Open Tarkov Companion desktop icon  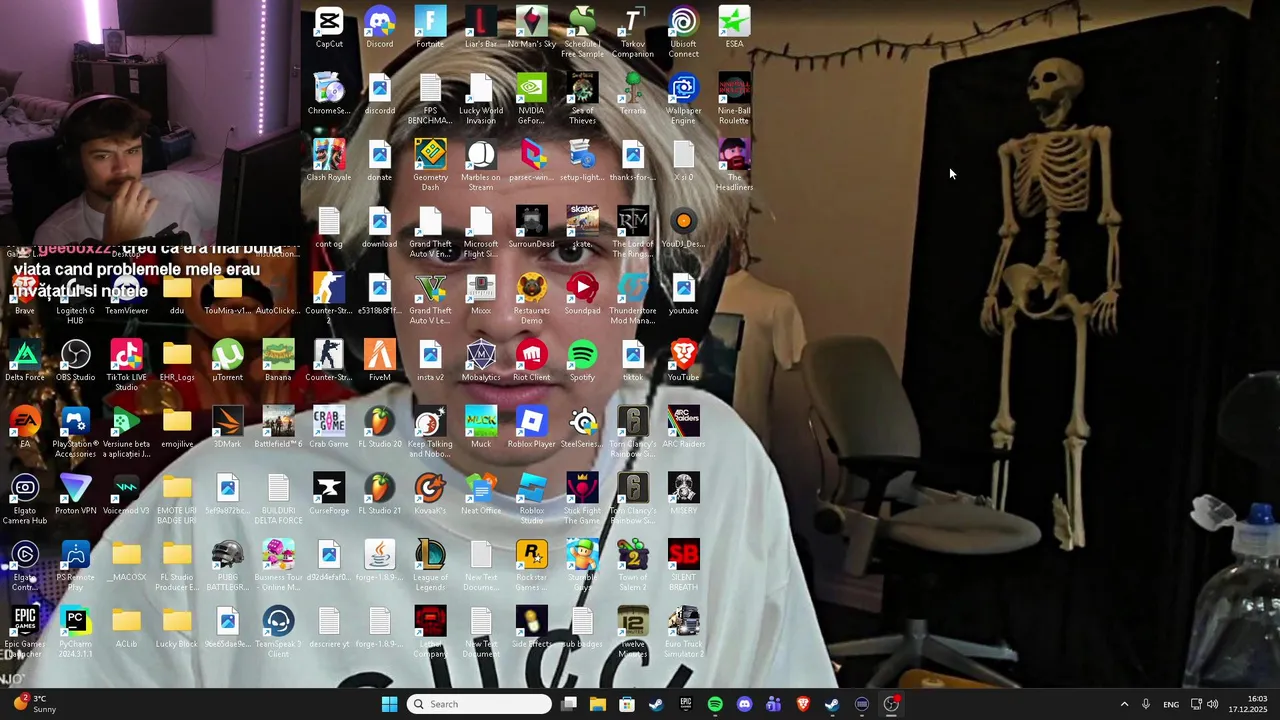click(633, 32)
